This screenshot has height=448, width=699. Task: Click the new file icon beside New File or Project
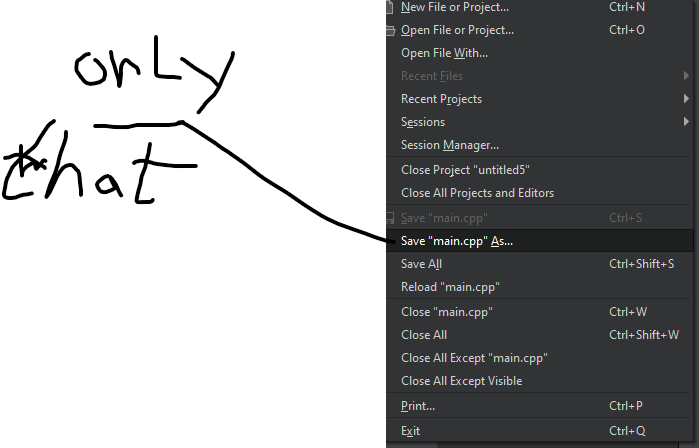point(390,7)
